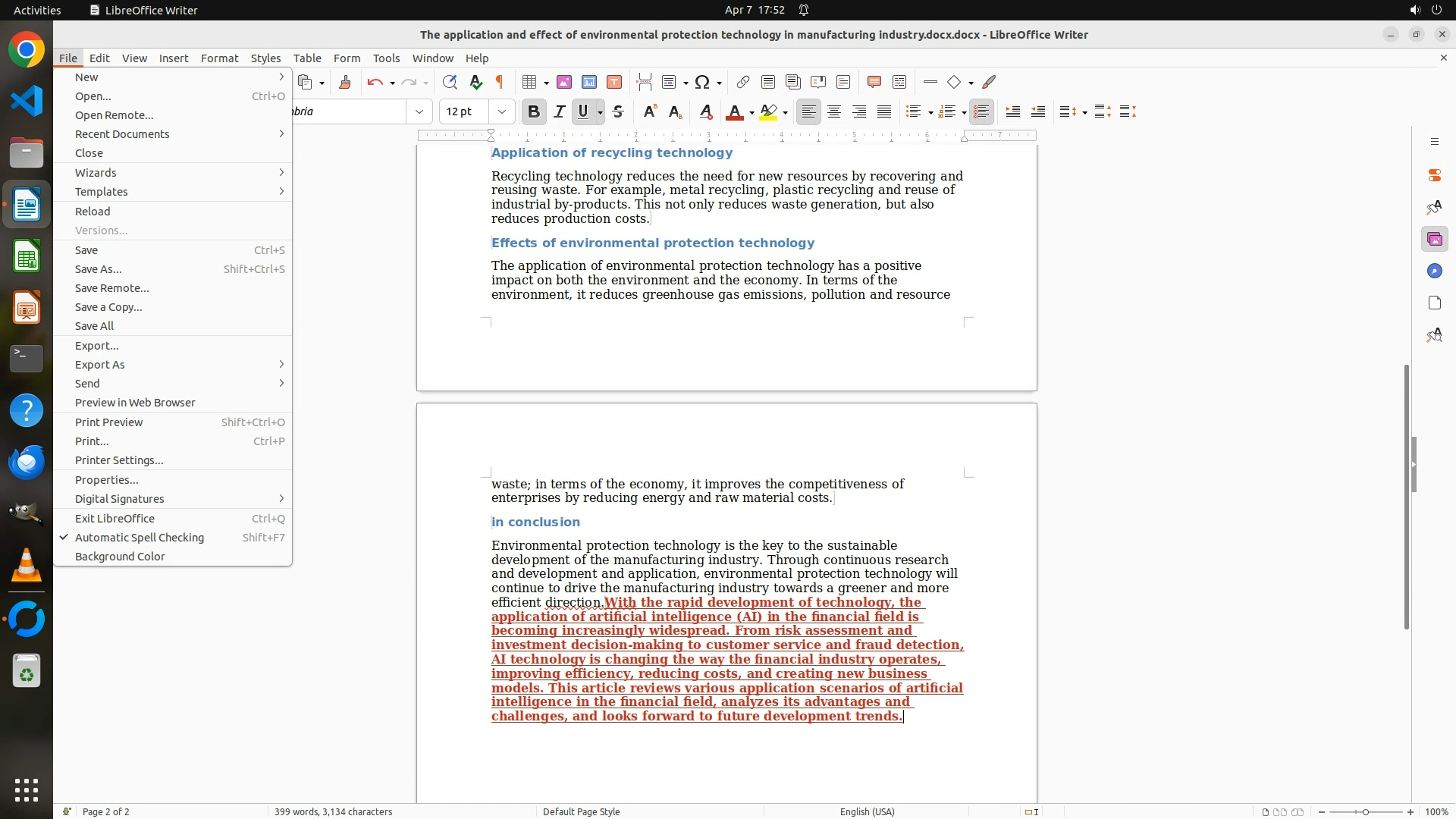Click the Insert Image icon

click(564, 82)
